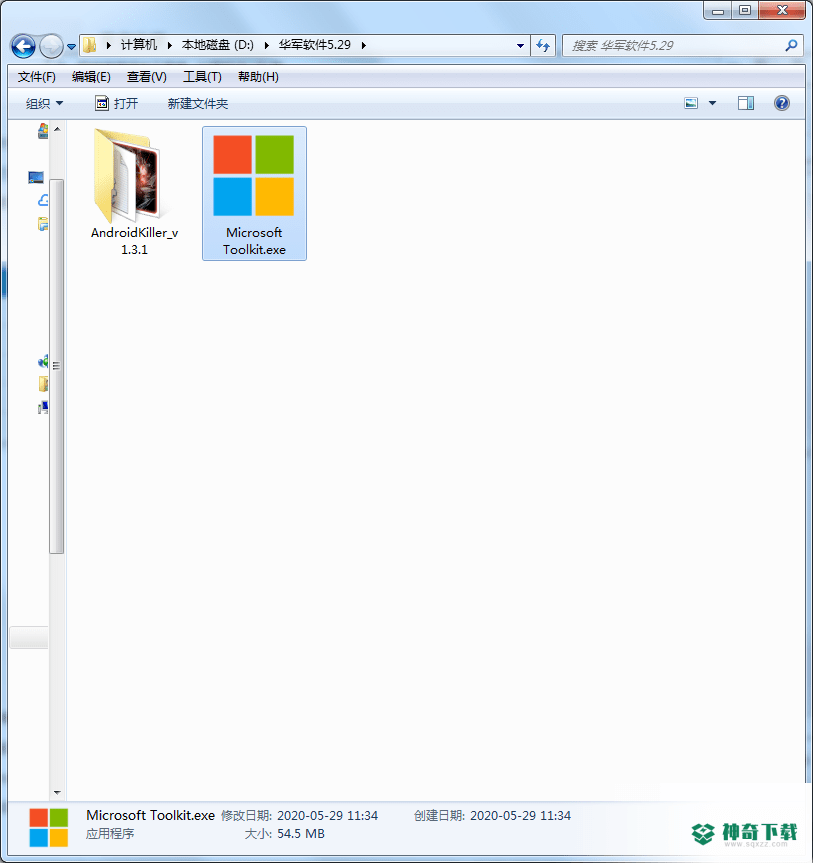Click the desktop icon in navigation pane
Image resolution: width=813 pixels, height=863 pixels.
[x=36, y=177]
